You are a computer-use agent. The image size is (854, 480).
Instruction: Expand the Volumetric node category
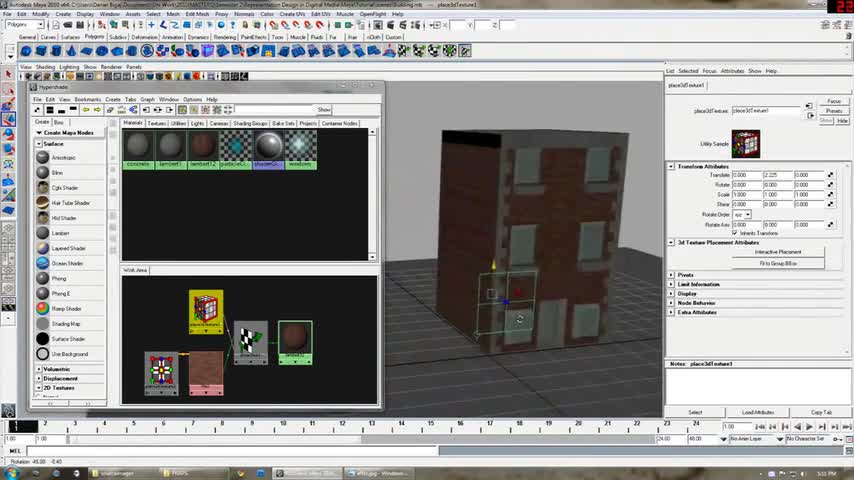point(39,369)
